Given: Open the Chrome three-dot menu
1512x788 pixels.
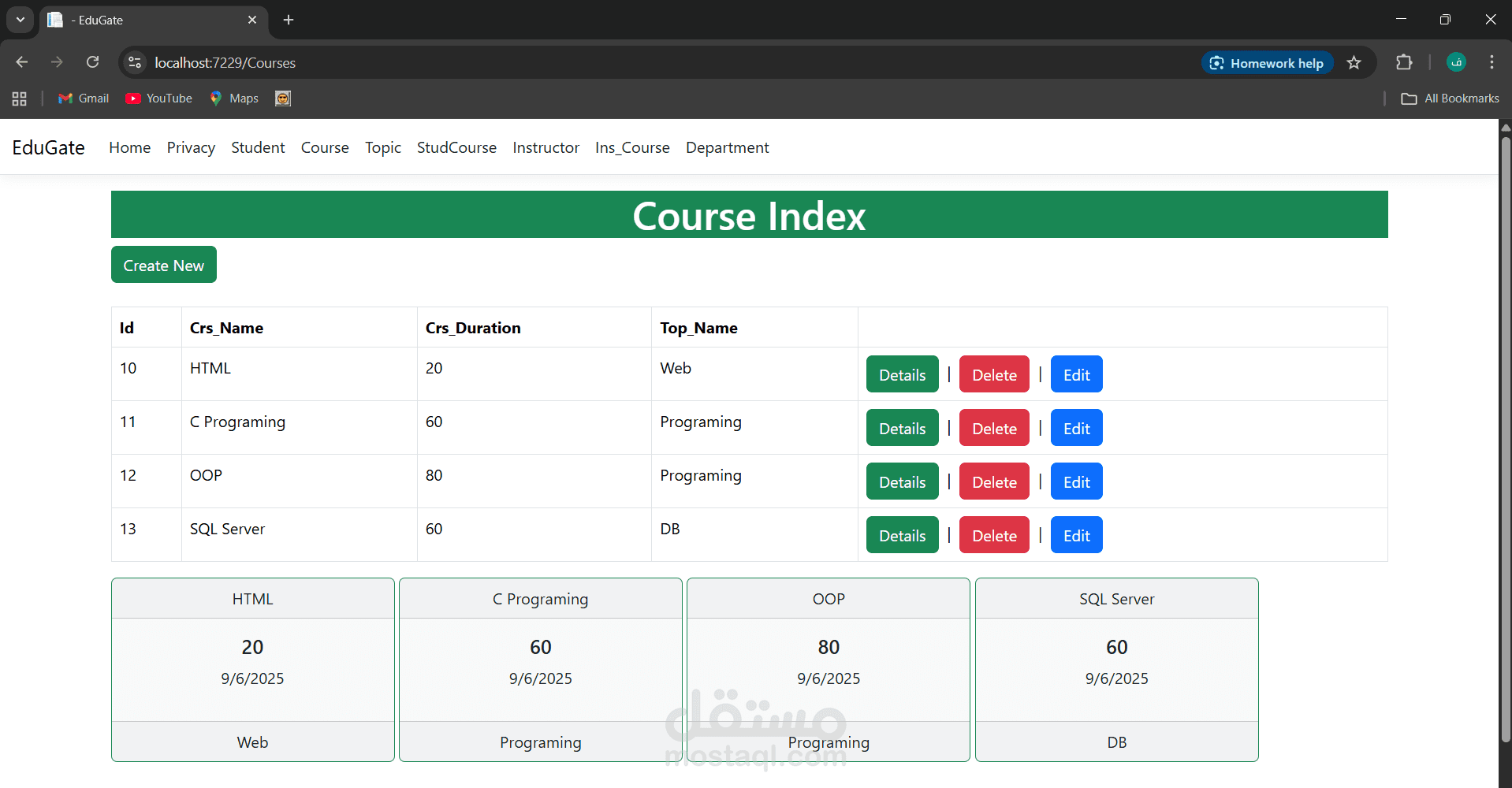Looking at the screenshot, I should [x=1491, y=62].
